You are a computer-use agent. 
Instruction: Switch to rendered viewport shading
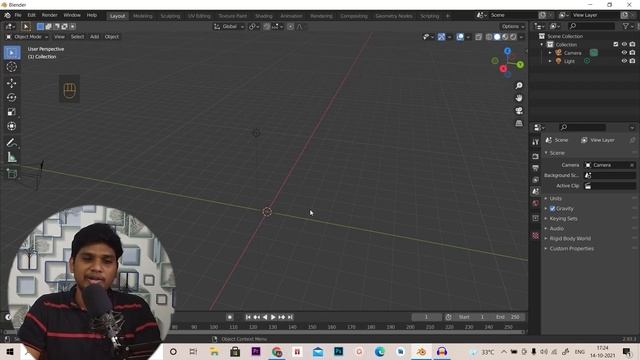point(513,37)
